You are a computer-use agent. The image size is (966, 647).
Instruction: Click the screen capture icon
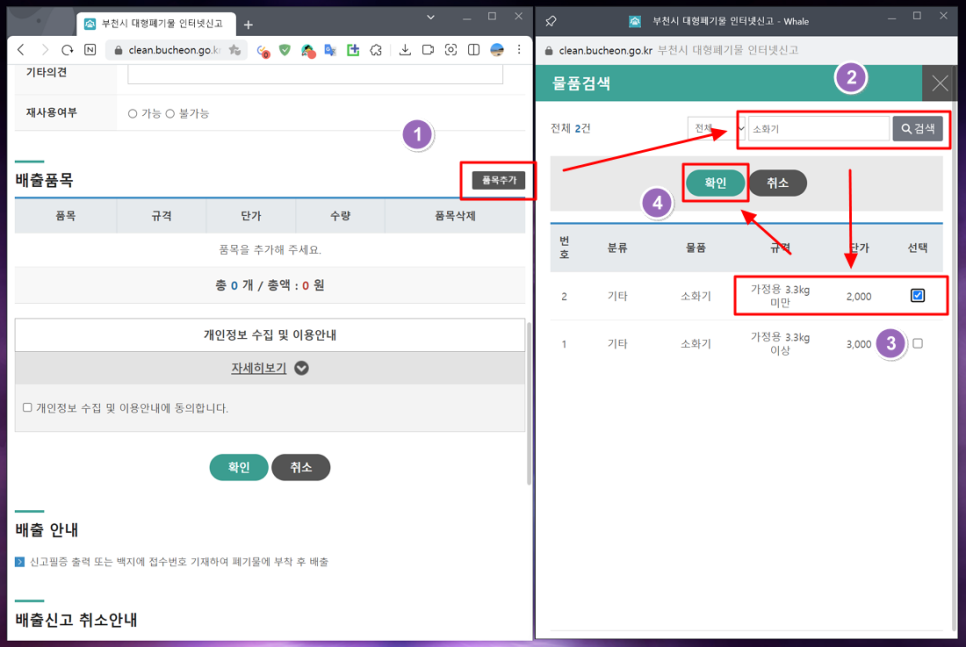point(450,50)
